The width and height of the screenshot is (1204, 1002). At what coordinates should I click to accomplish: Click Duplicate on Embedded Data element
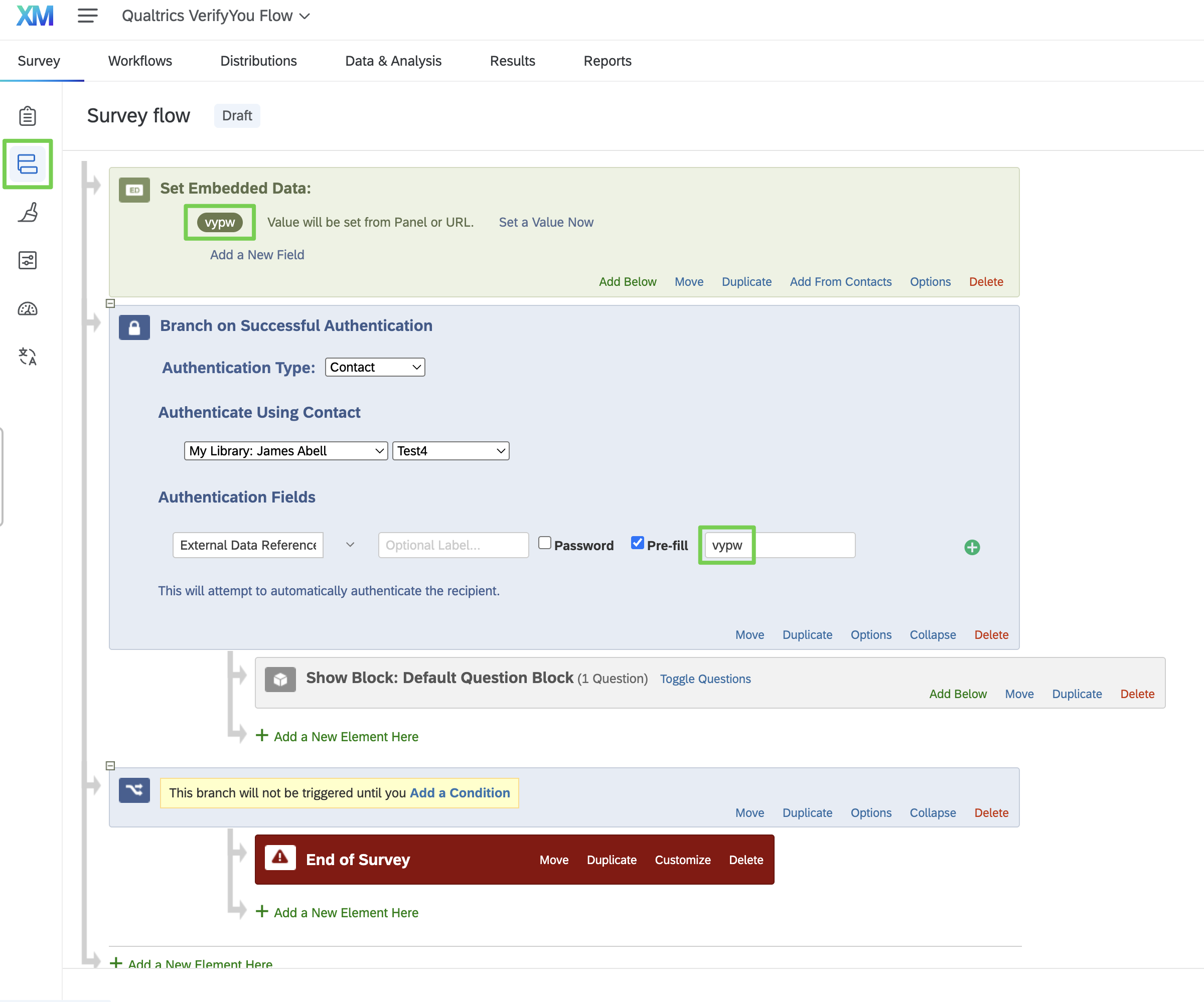click(746, 281)
